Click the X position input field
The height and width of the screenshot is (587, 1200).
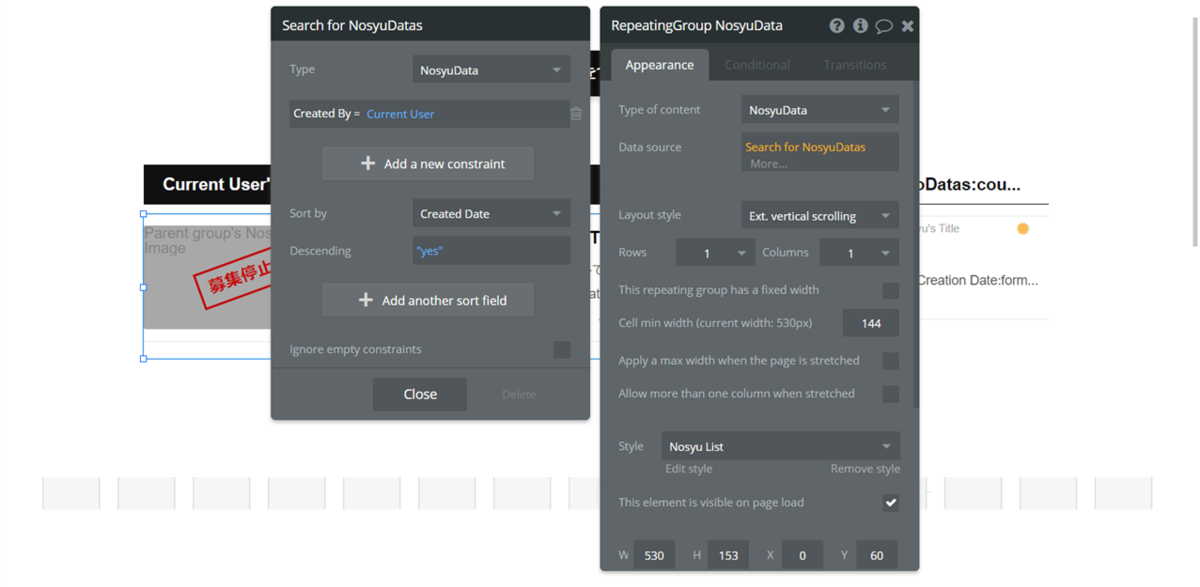[x=802, y=555]
